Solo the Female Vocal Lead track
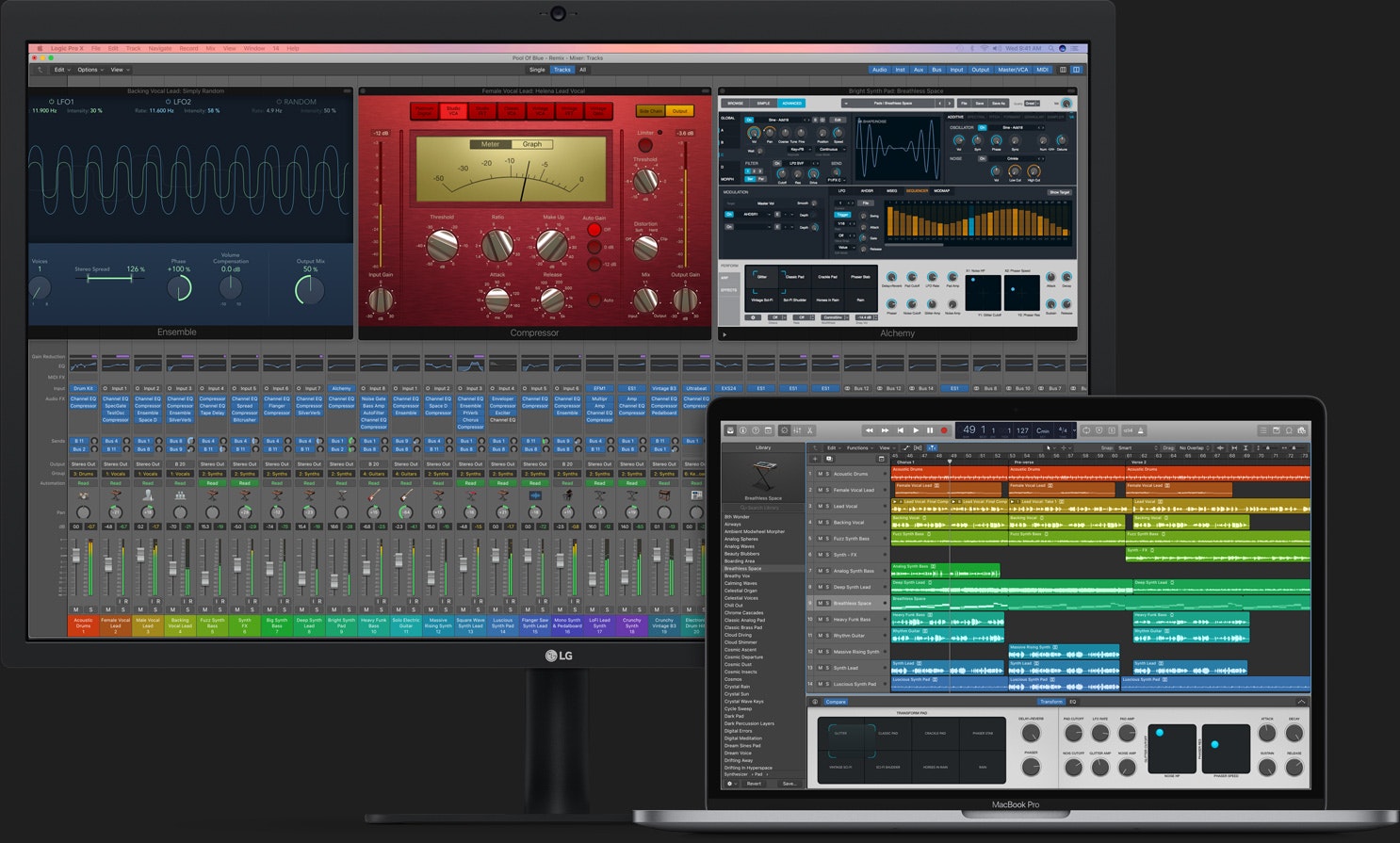Viewport: 1400px width, 843px height. [x=827, y=490]
